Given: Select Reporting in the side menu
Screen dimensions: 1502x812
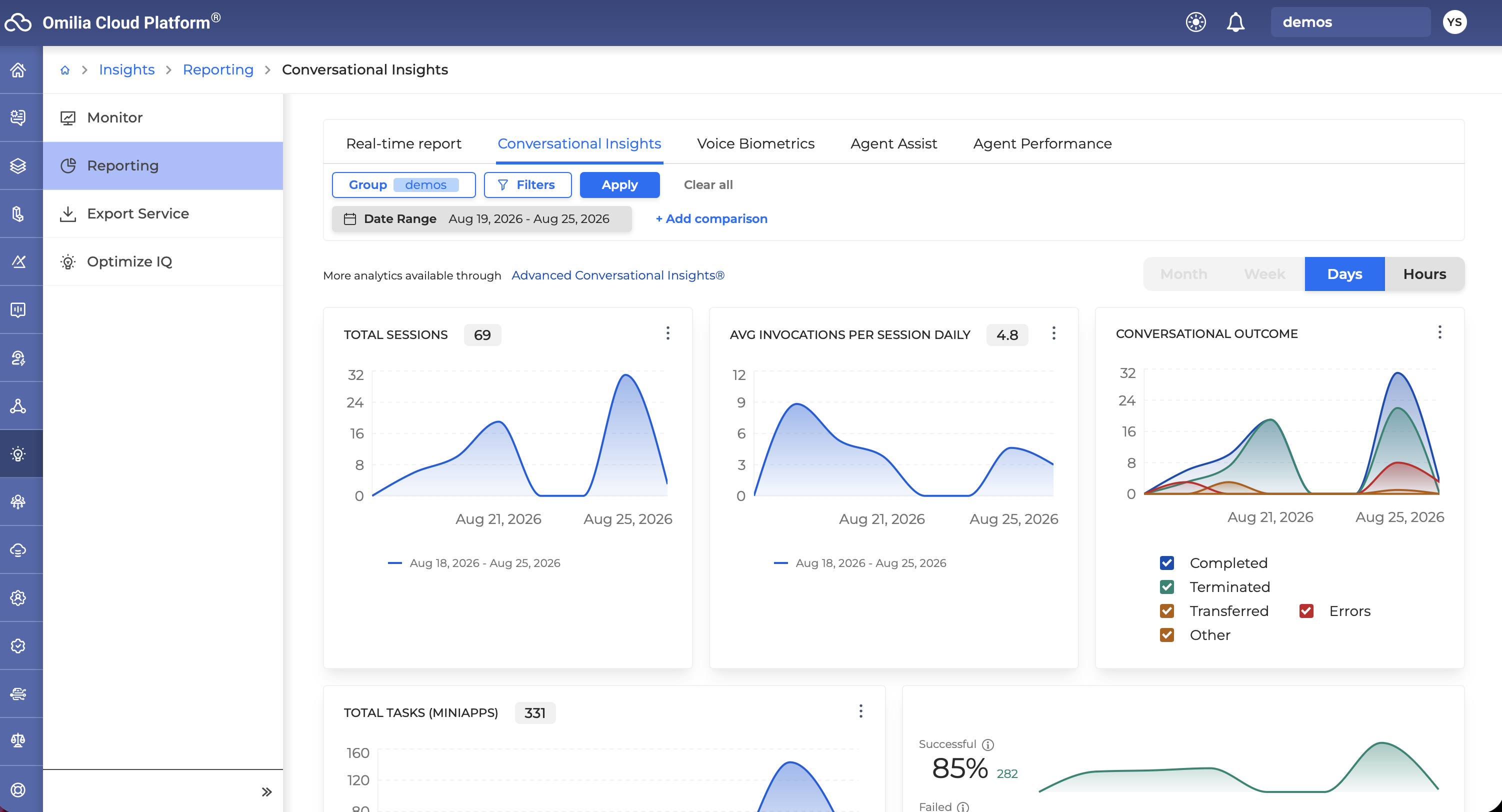Looking at the screenshot, I should pos(162,165).
